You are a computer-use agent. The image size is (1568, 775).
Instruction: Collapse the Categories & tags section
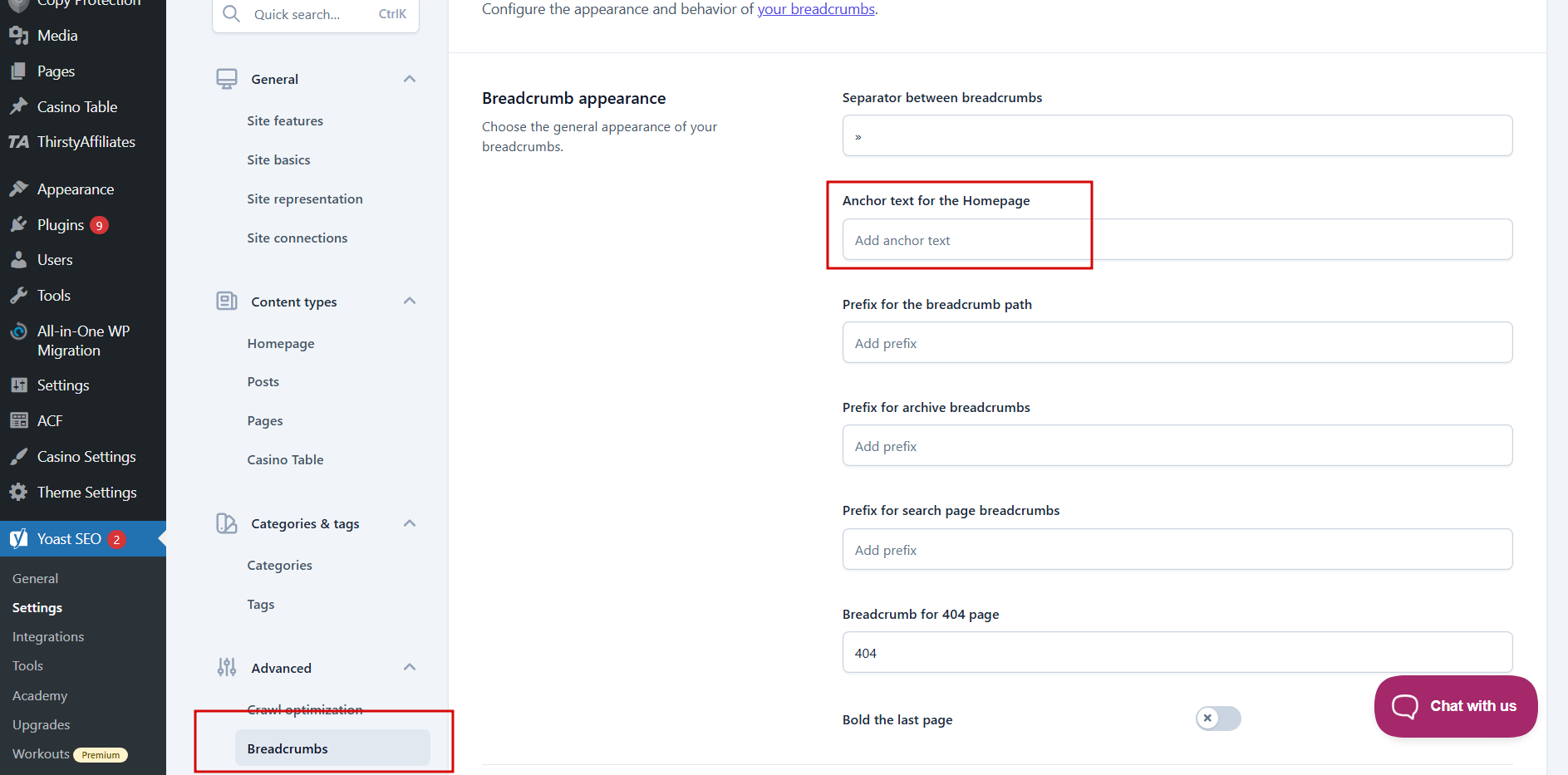click(x=409, y=523)
